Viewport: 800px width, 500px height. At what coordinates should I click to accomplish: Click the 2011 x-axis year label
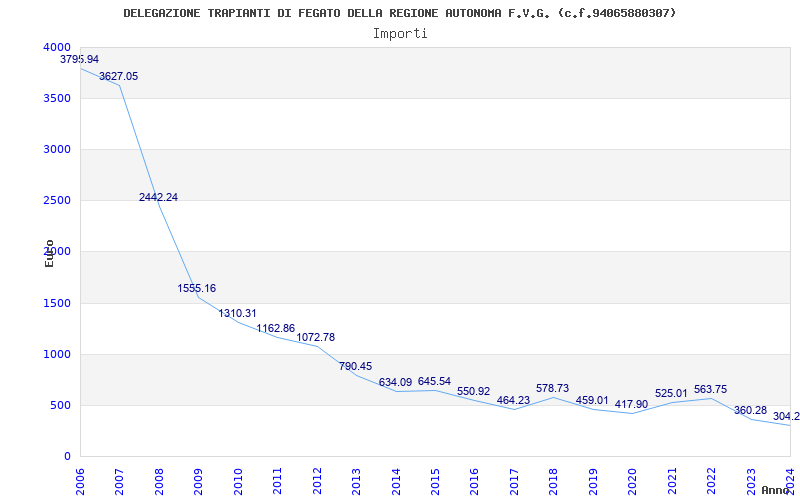pos(277,481)
